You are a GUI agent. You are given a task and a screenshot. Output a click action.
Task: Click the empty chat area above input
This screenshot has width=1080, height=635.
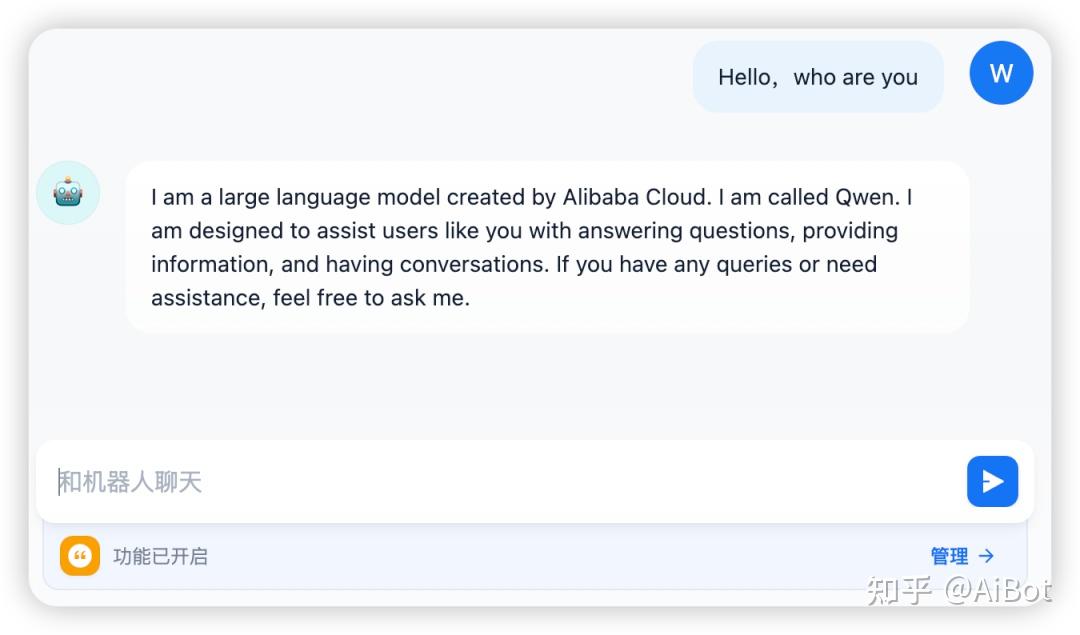click(540, 385)
